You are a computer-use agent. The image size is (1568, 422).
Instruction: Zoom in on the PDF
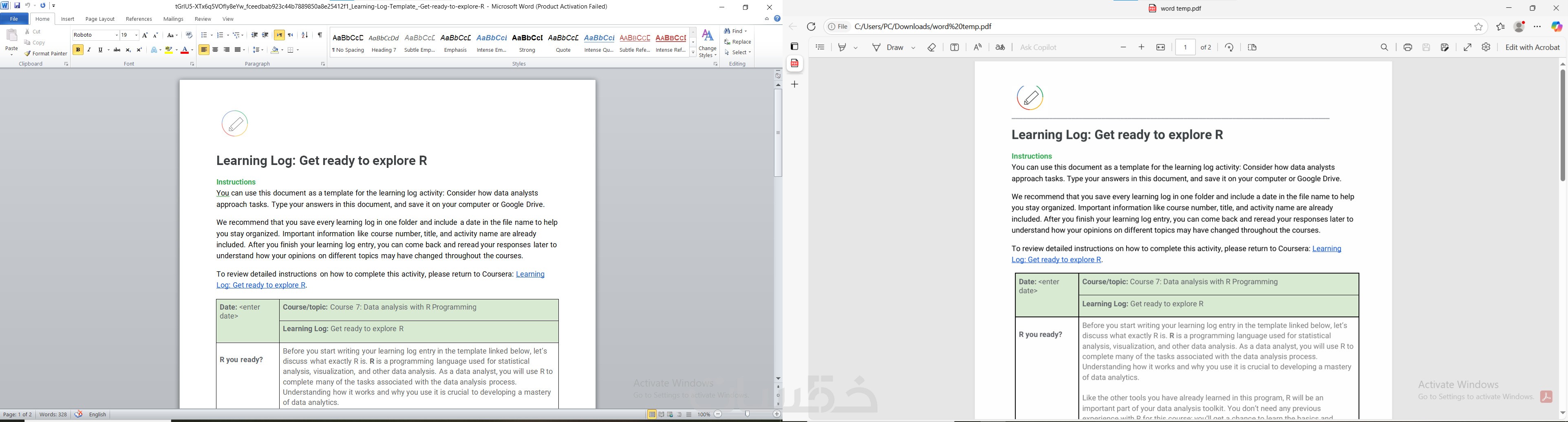[x=1142, y=47]
